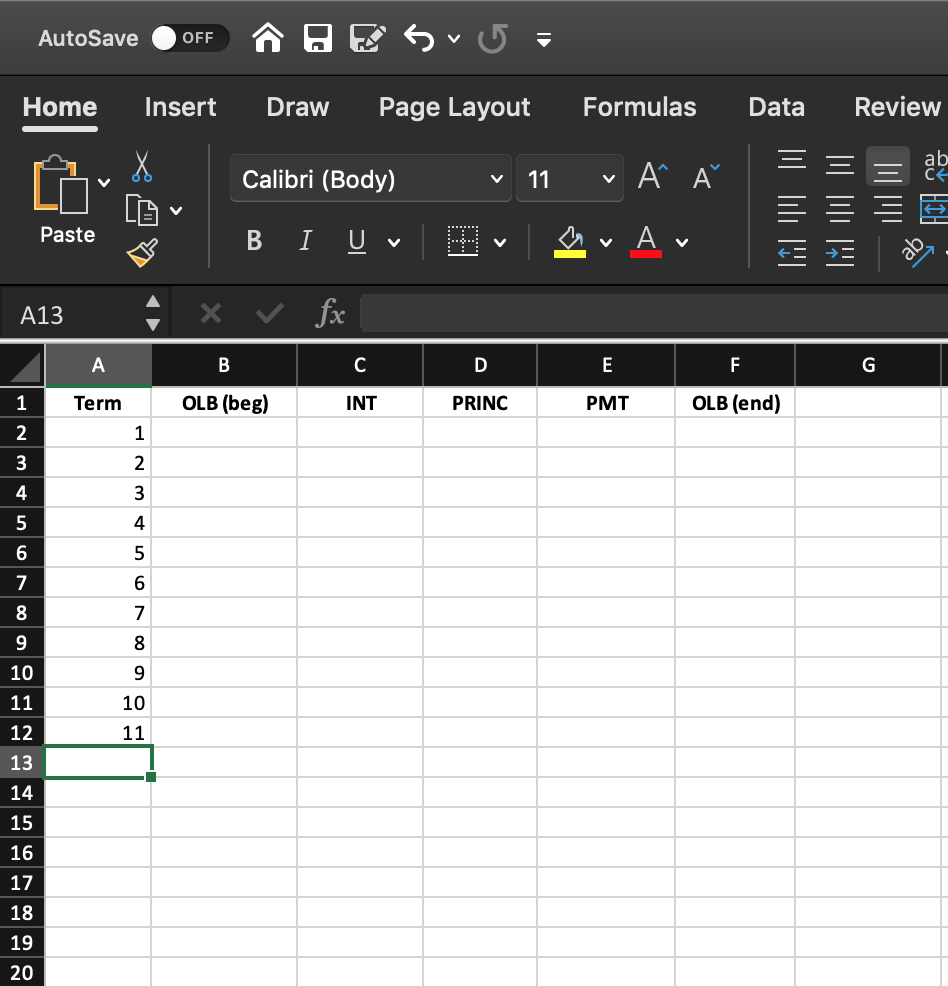
Task: Click Increase Indent icon
Action: click(x=840, y=253)
